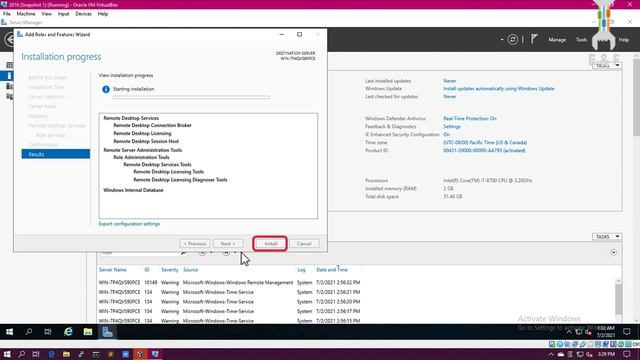Click the Install button in wizard
Image resolution: width=640 pixels, height=360 pixels.
coord(270,244)
